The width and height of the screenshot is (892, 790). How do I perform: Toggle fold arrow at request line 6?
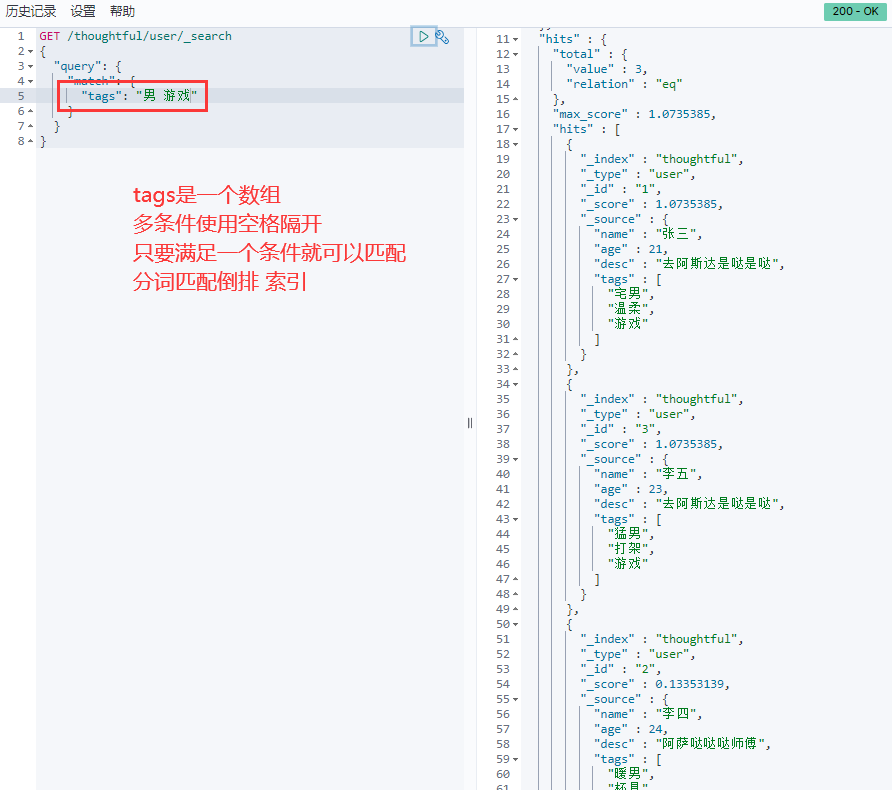tap(31, 111)
